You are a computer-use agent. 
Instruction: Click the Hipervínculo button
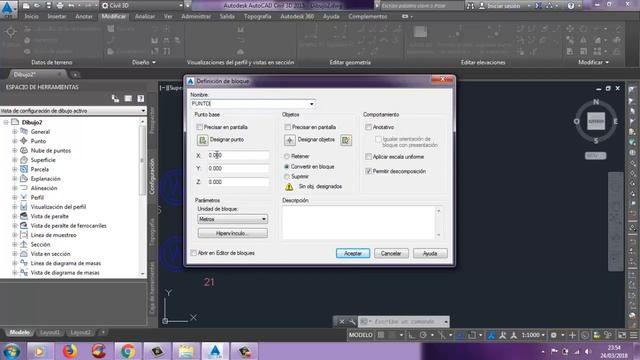point(233,233)
